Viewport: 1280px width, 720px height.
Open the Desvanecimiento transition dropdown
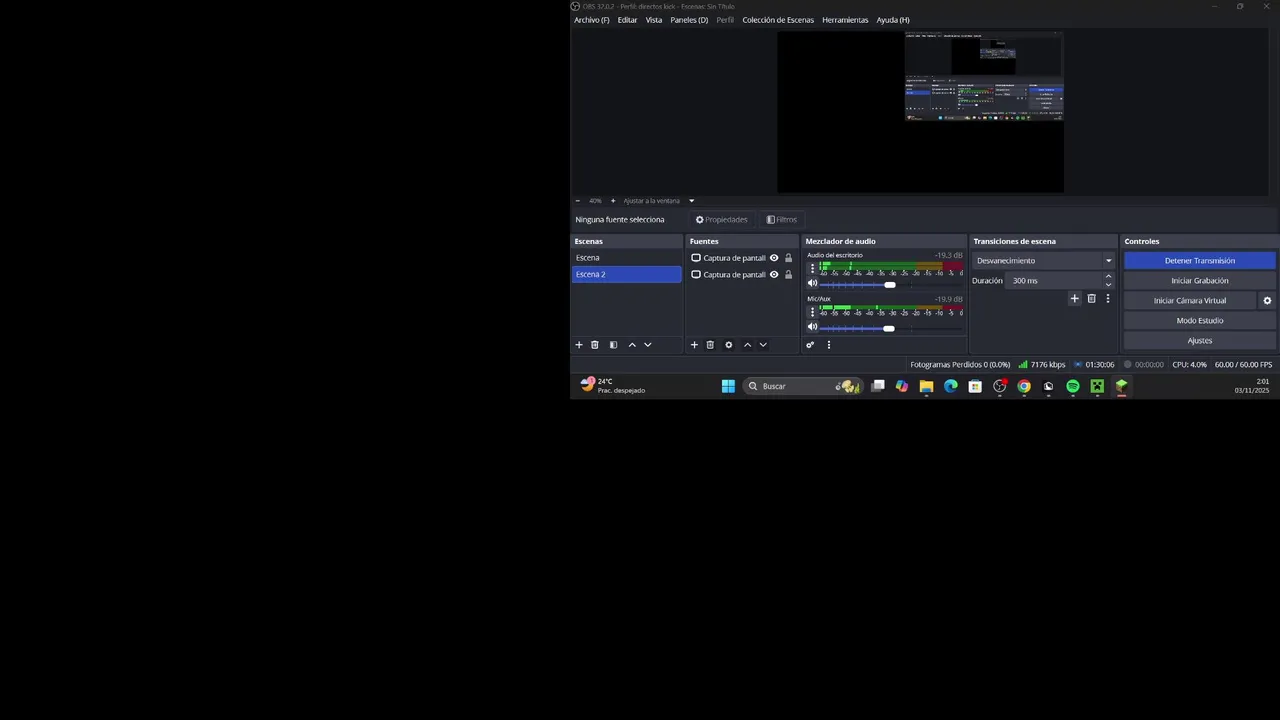point(1043,261)
